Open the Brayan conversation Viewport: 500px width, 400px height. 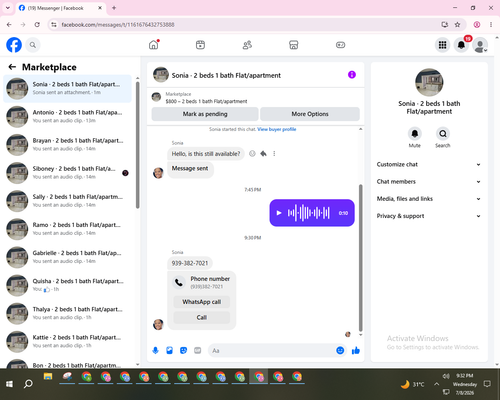coord(68,145)
